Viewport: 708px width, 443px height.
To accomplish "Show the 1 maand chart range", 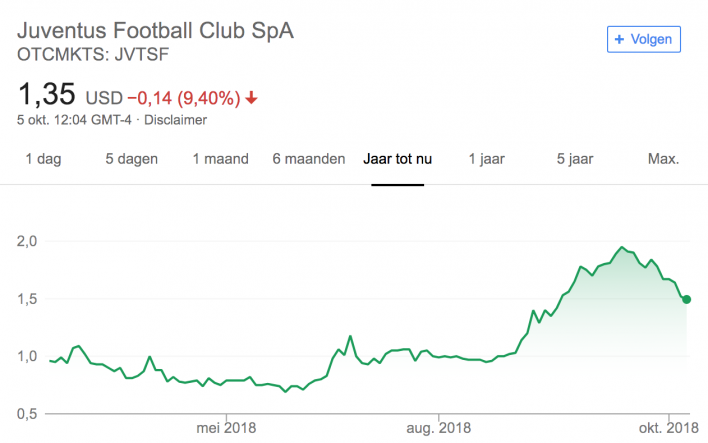I will tap(219, 159).
